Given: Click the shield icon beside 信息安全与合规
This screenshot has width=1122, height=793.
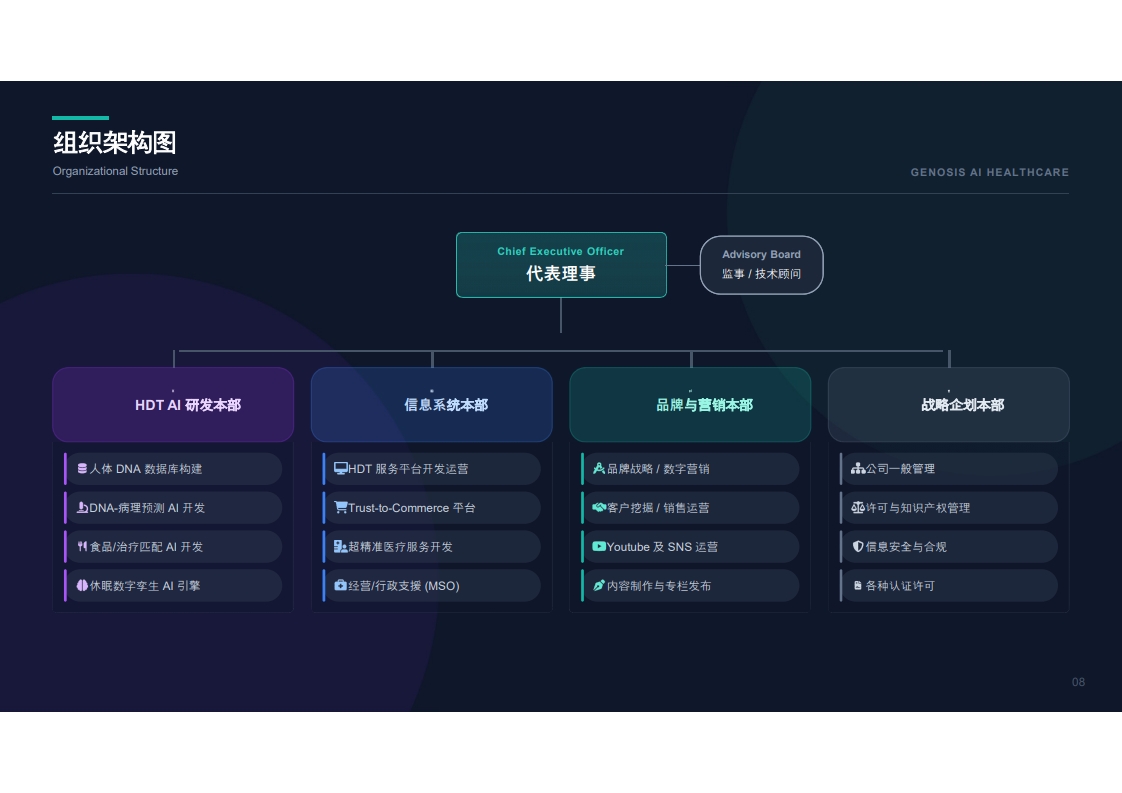Looking at the screenshot, I should 858,547.
